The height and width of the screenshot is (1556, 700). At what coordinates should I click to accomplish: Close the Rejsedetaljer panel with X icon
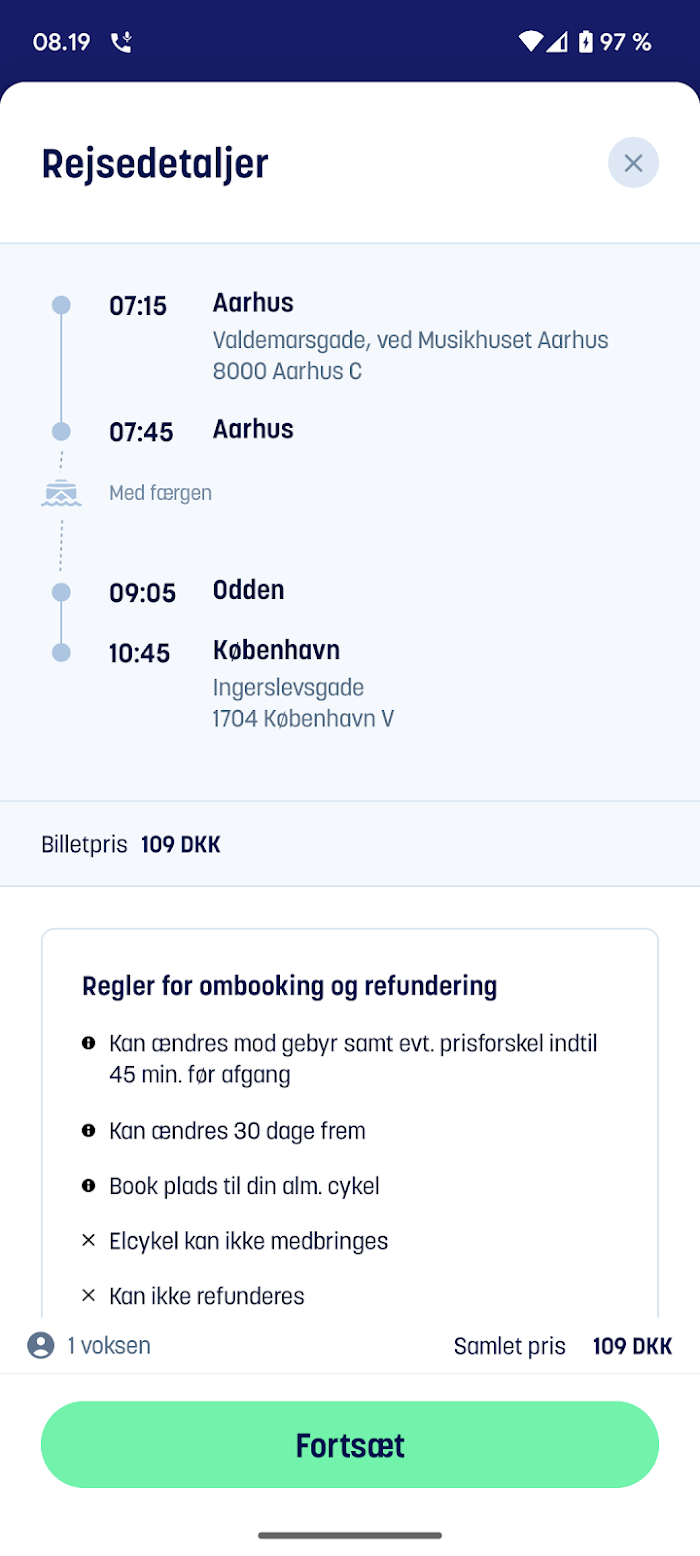click(633, 163)
